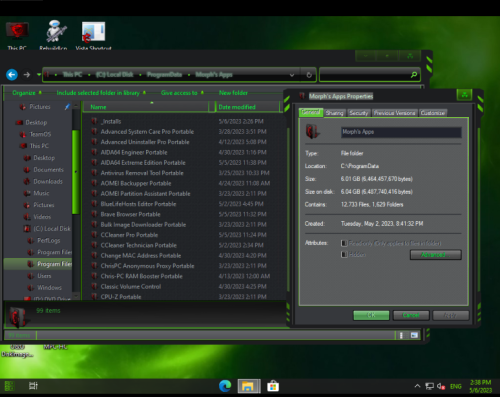Select Windows folder in tree
Viewport: 500px width, 397px height.
pyautogui.click(x=49, y=287)
